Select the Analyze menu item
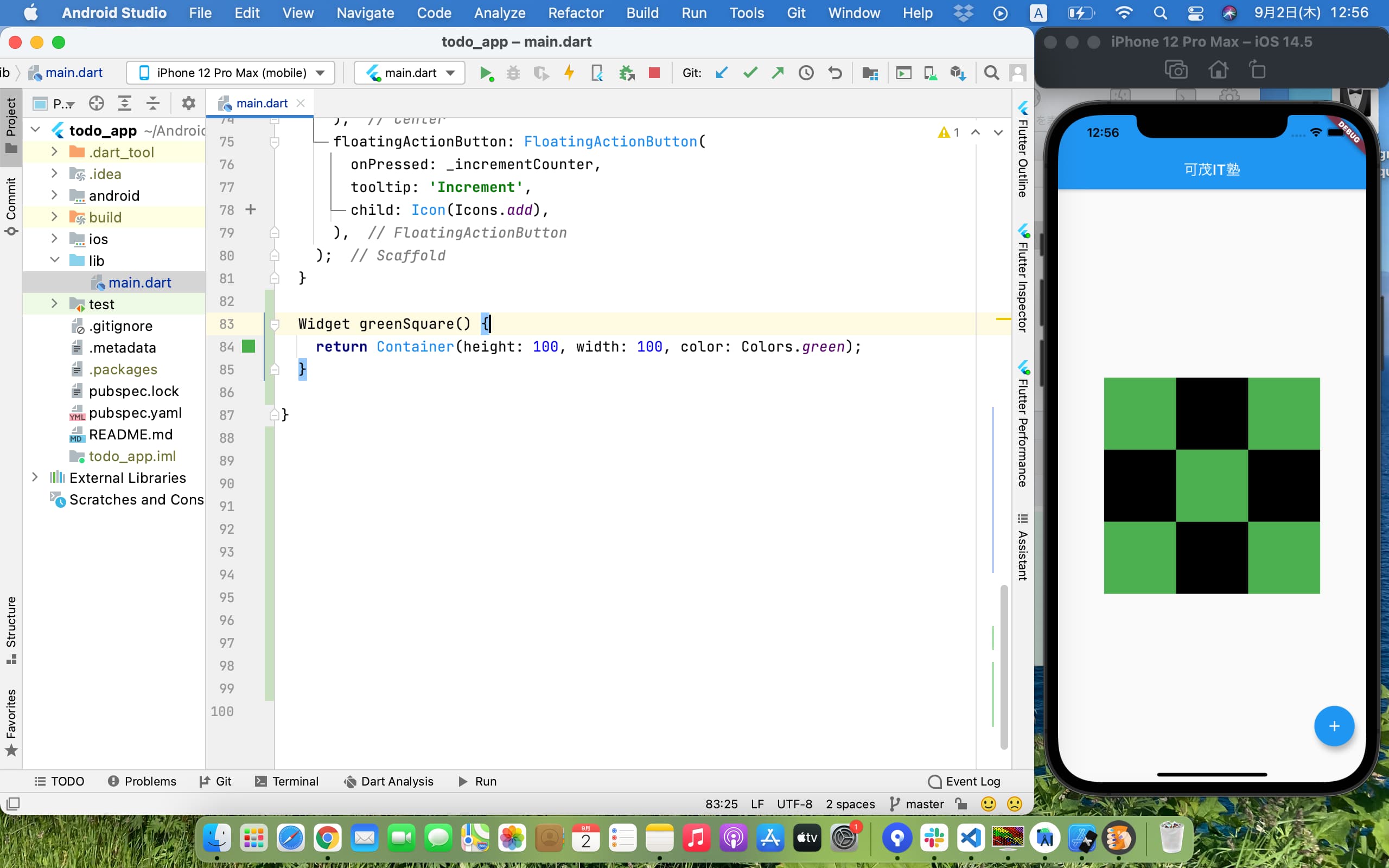 pyautogui.click(x=499, y=13)
